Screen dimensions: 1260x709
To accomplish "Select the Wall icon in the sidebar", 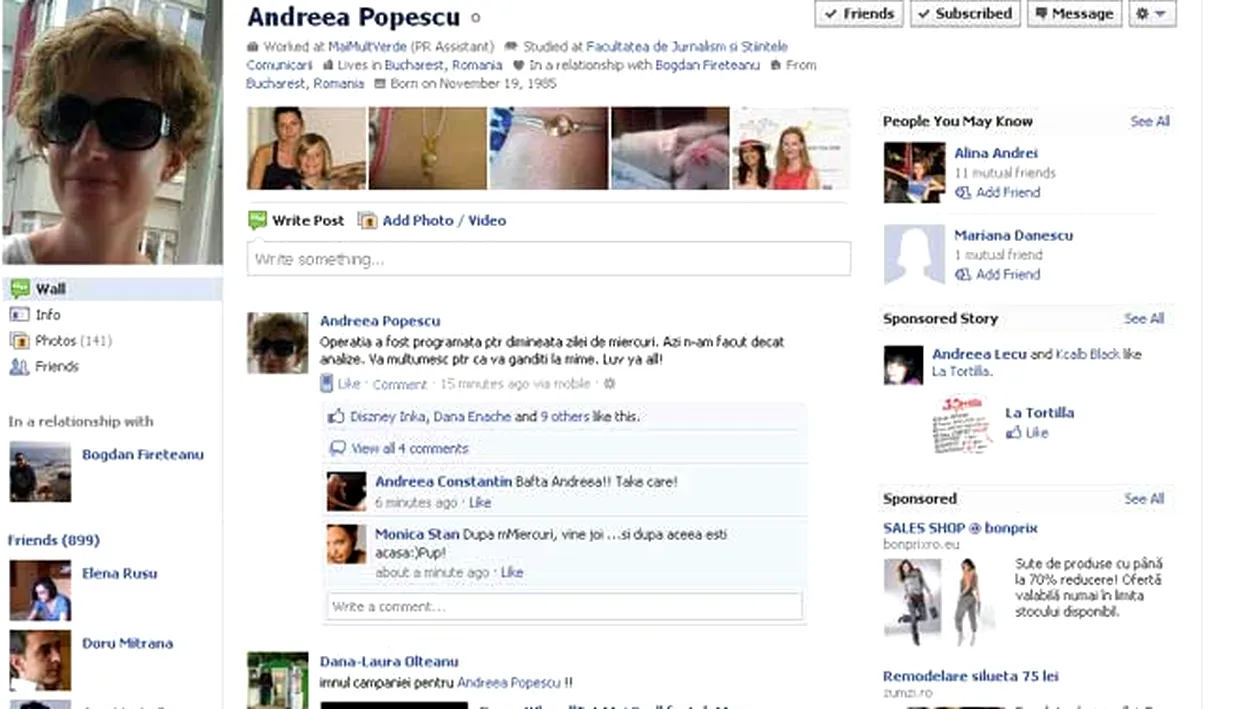I will (x=20, y=288).
